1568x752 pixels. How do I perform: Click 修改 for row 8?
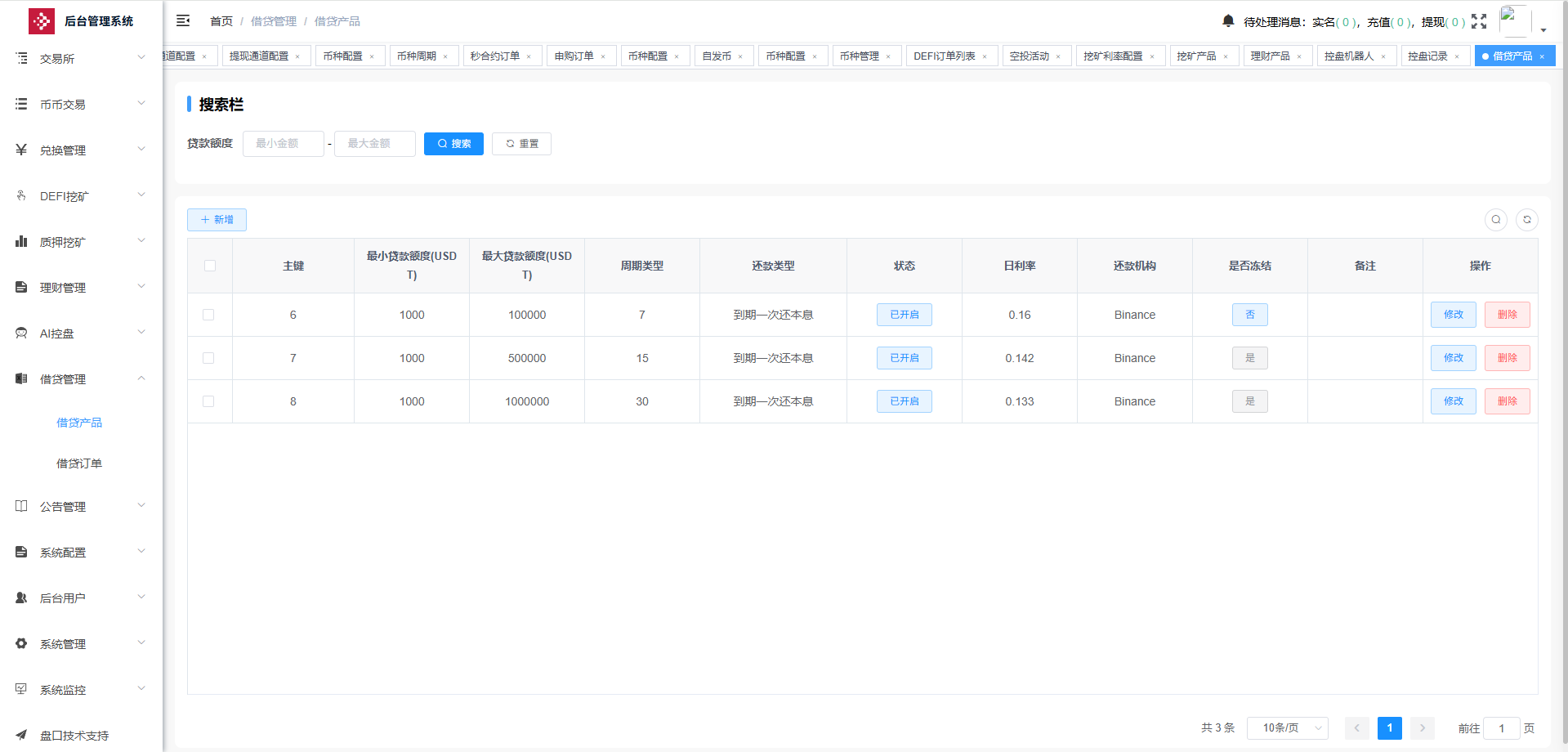1453,401
